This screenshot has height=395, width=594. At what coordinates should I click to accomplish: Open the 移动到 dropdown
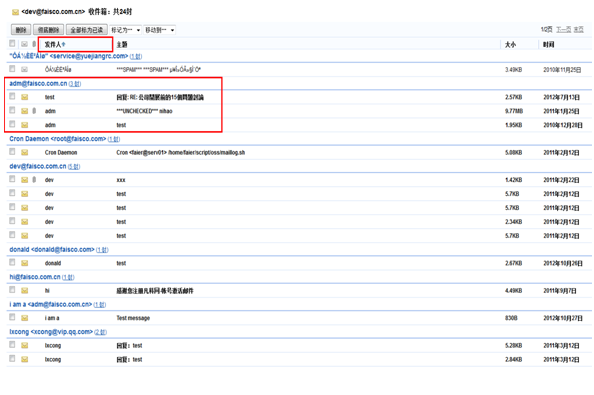click(x=159, y=30)
